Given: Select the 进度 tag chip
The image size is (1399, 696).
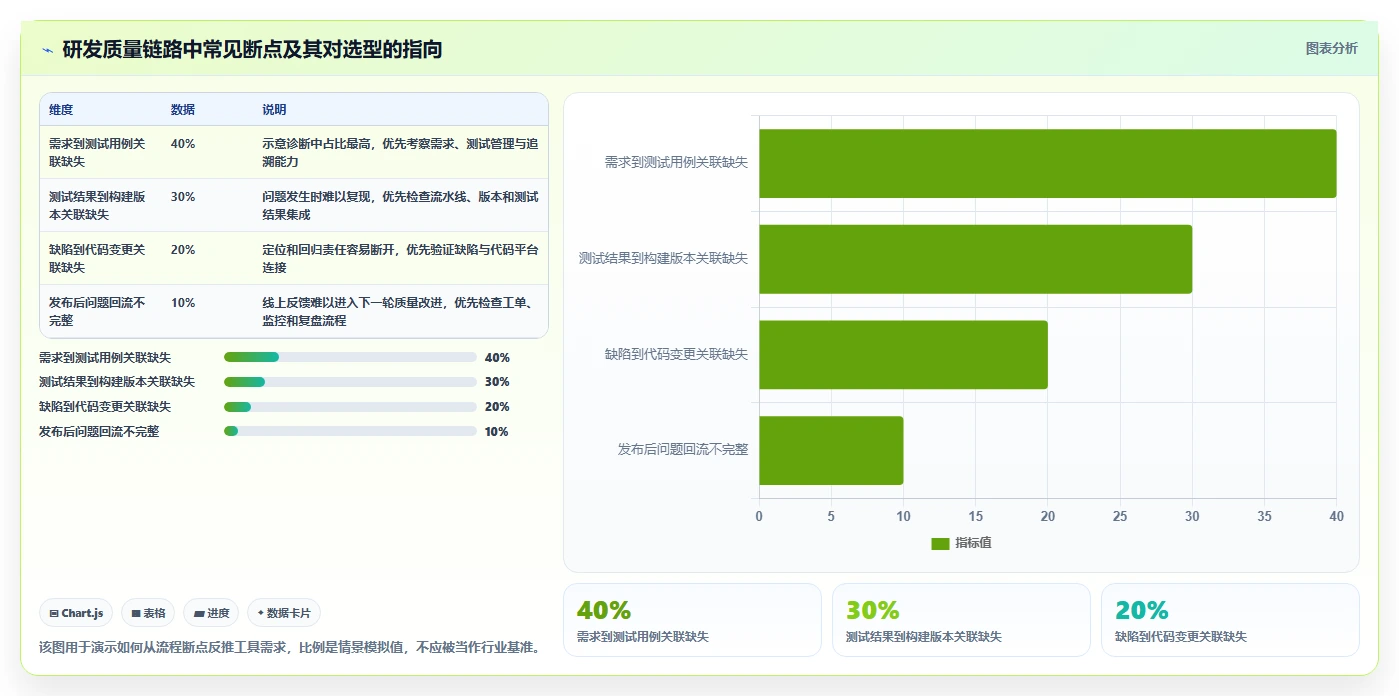Looking at the screenshot, I should point(211,613).
